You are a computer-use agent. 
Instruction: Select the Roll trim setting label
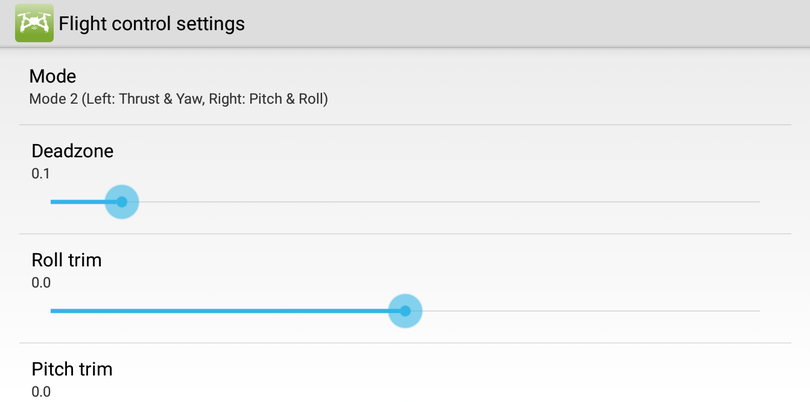[x=66, y=260]
